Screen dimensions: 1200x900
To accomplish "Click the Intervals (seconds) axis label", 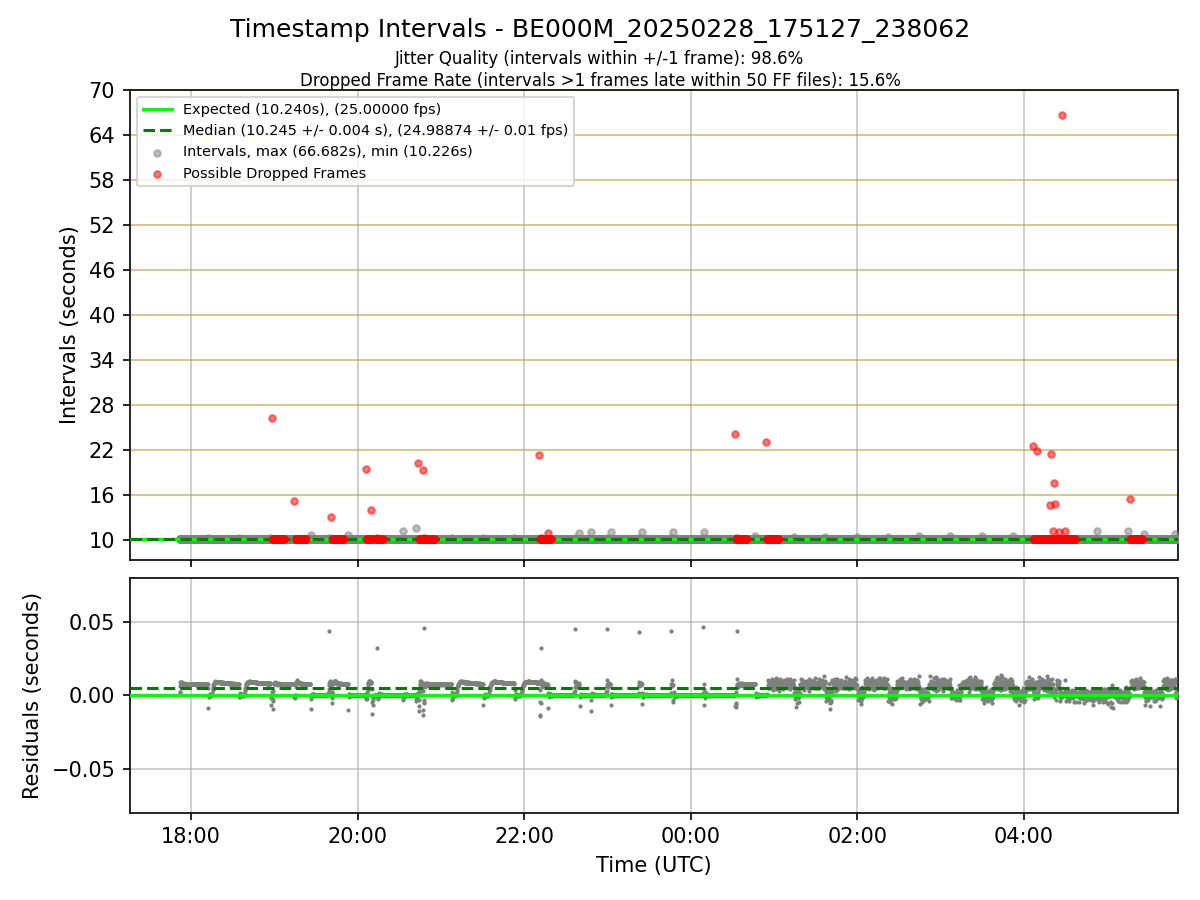I will pyautogui.click(x=69, y=325).
